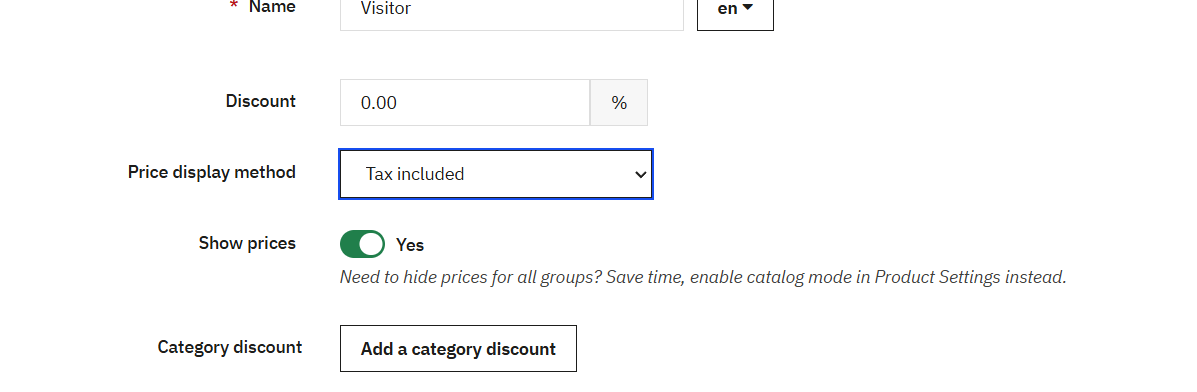The height and width of the screenshot is (392, 1197).
Task: Click the caret triangle next to en
Action: pyautogui.click(x=747, y=8)
